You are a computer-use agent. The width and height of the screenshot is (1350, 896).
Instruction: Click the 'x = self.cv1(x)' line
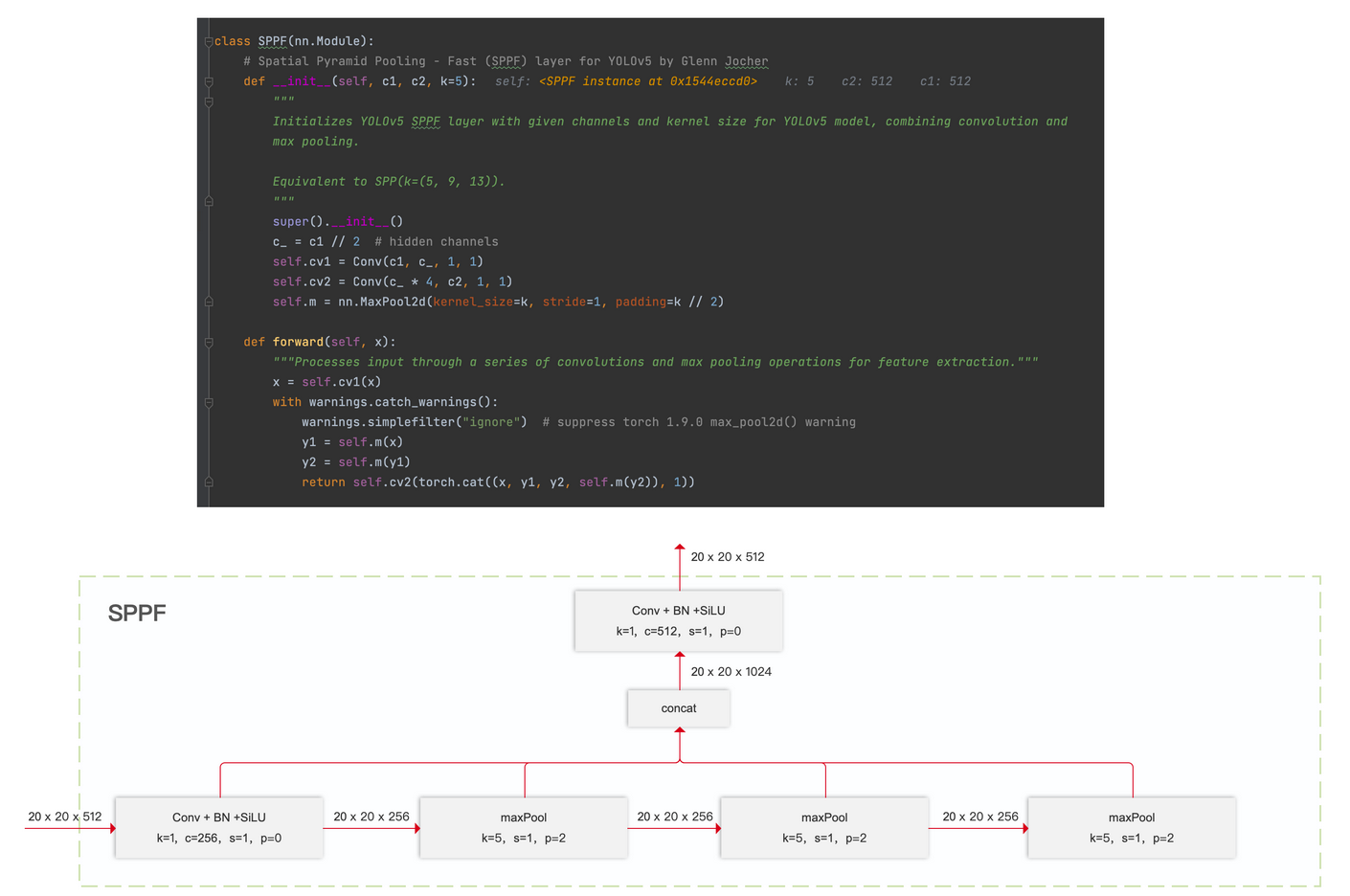326,382
